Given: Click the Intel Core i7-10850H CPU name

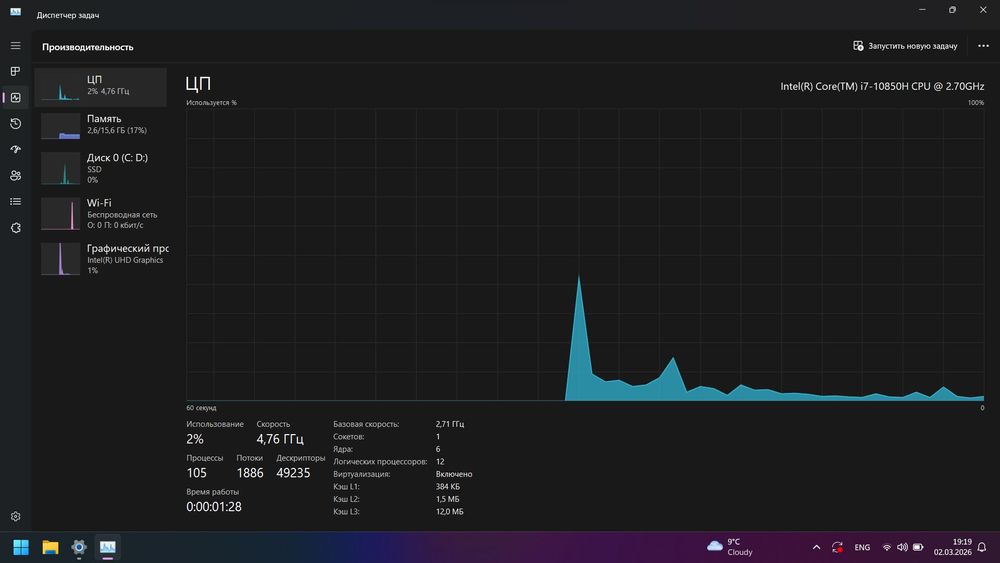Looking at the screenshot, I should (x=882, y=86).
